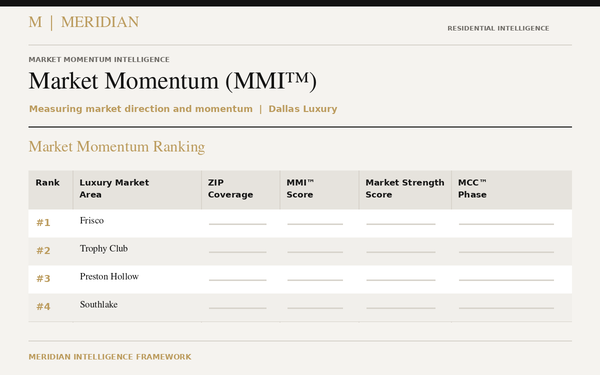
Task: Click 'Measuring market direction and momentum' subtitle
Action: (x=141, y=109)
